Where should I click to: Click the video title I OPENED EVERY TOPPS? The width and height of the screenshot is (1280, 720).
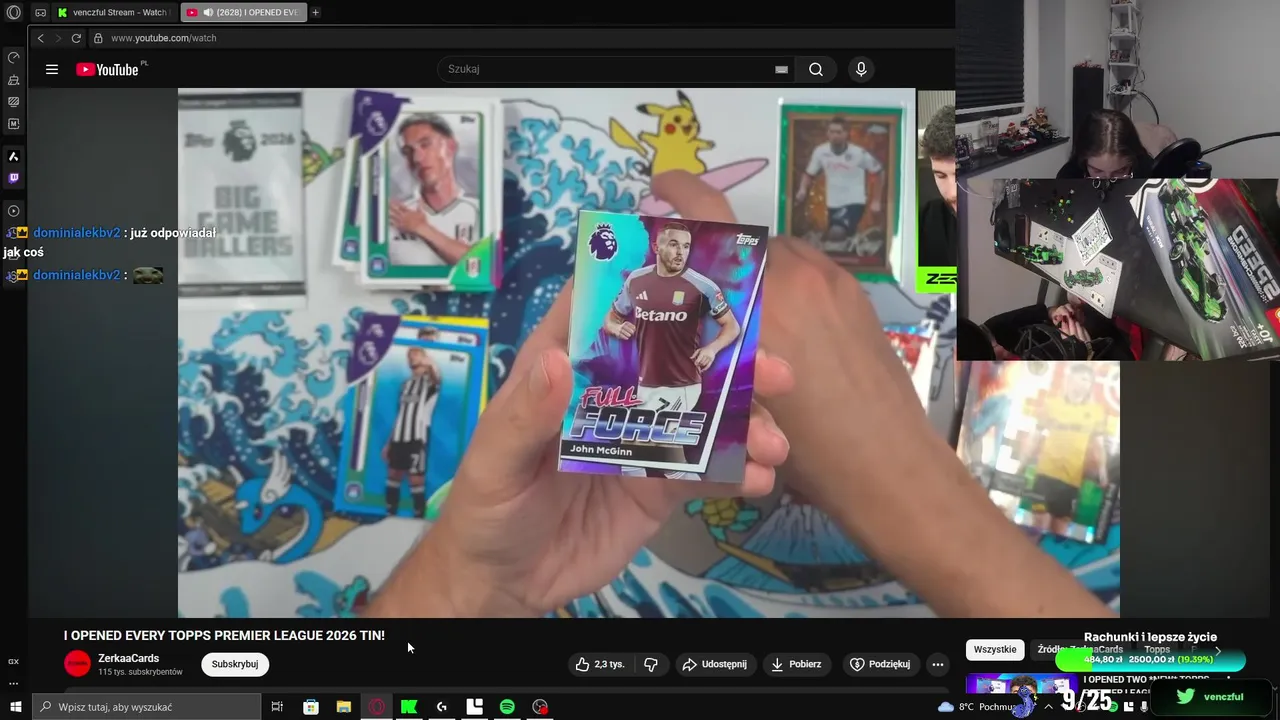224,635
